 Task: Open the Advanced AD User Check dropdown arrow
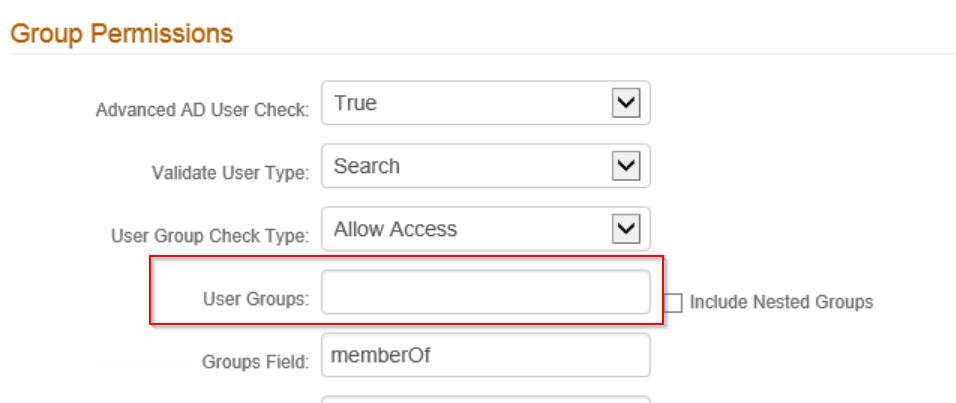(626, 104)
